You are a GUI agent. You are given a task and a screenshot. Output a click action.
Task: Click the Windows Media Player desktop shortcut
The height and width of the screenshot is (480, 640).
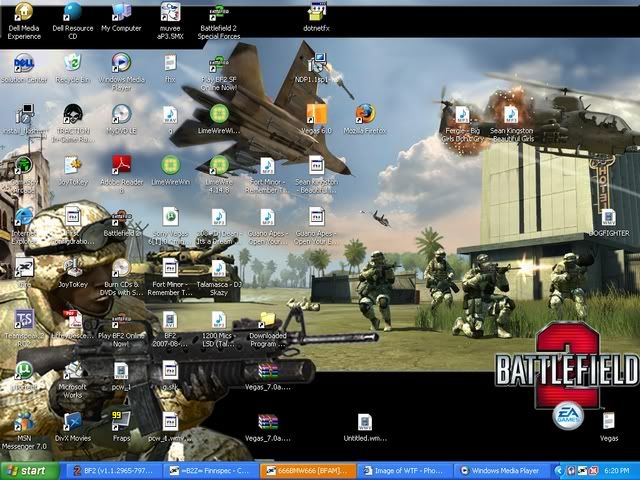click(122, 72)
